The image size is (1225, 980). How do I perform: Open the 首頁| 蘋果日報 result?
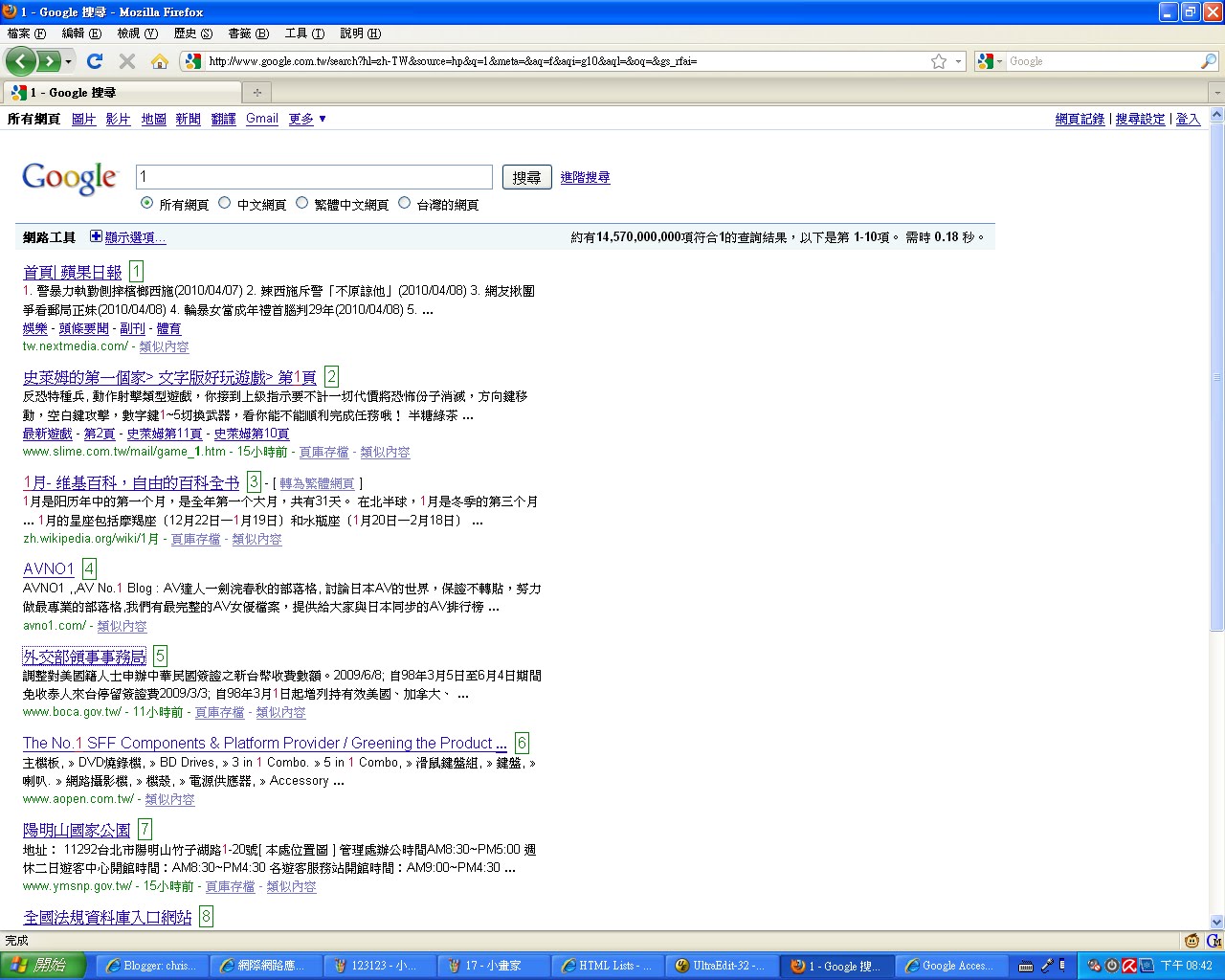click(x=73, y=272)
